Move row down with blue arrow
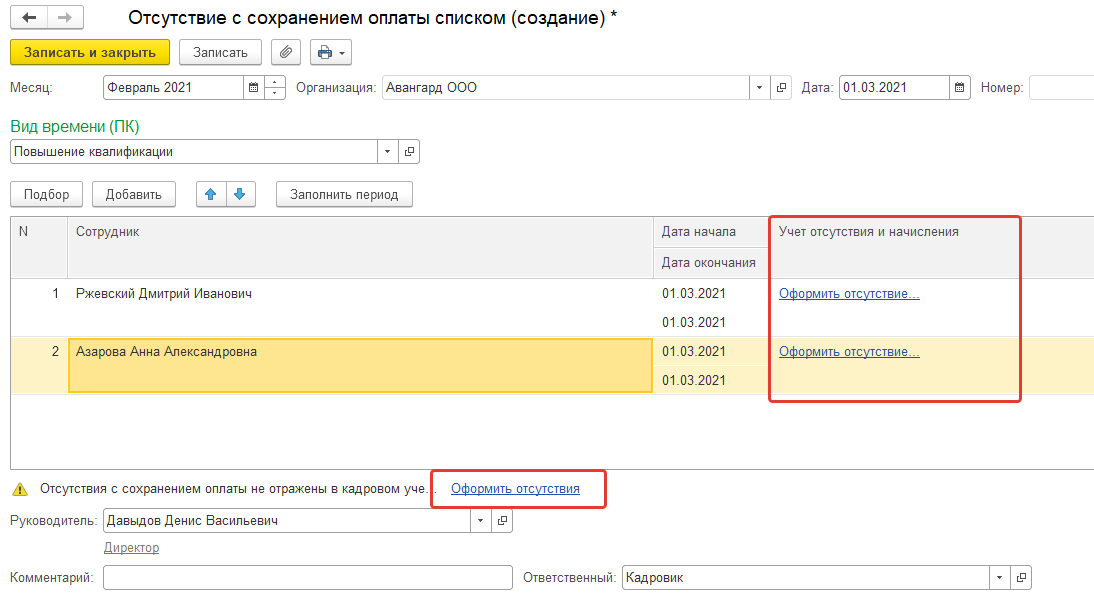Viewport: 1094px width, 600px height. coord(240,194)
